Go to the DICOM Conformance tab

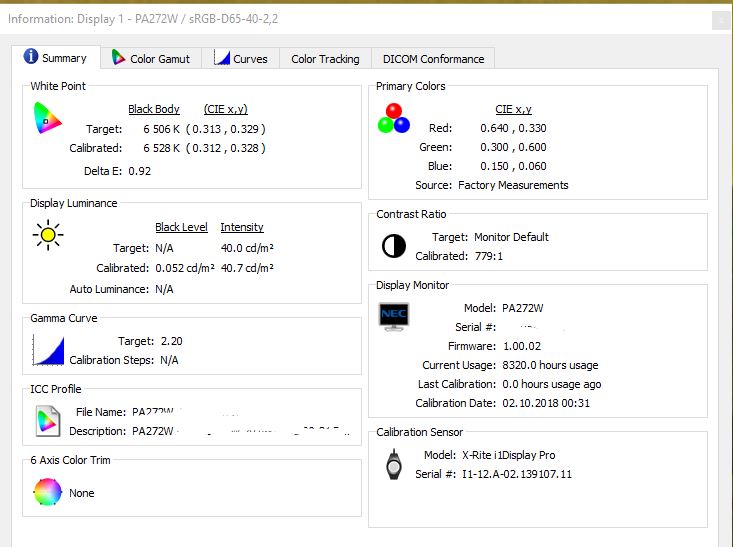pos(432,59)
